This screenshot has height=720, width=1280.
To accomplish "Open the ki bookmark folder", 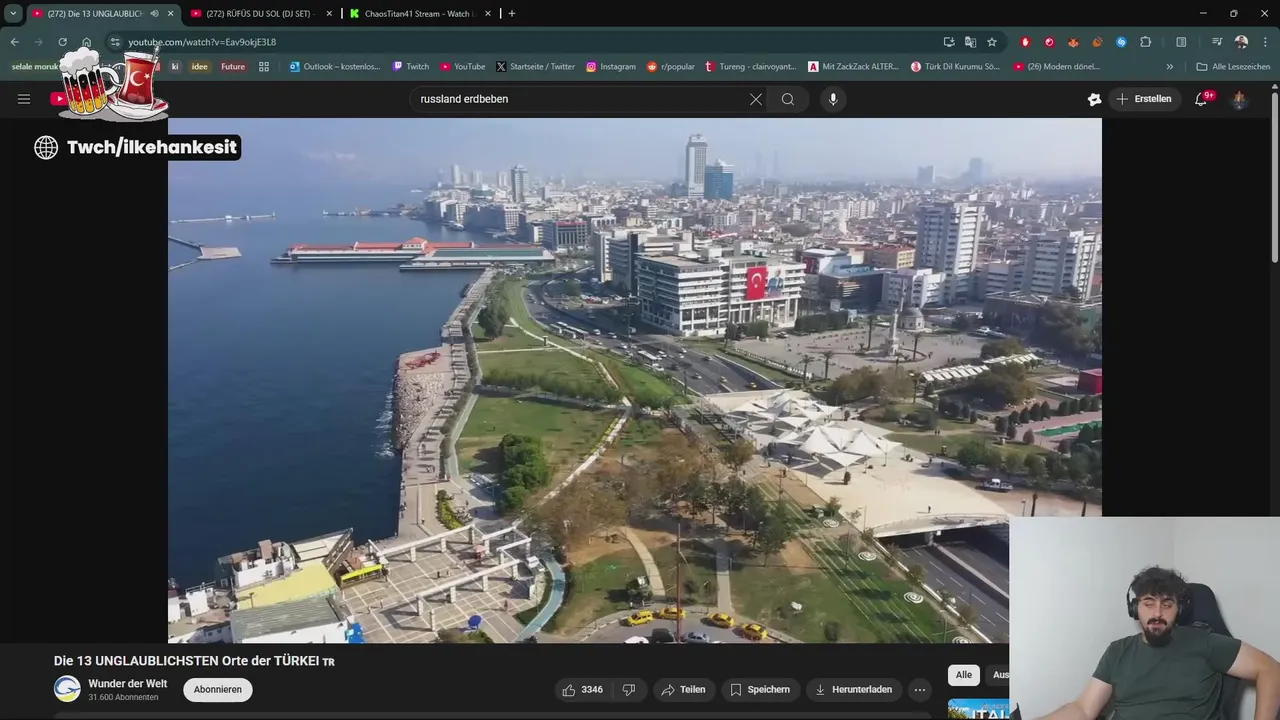I will [174, 67].
